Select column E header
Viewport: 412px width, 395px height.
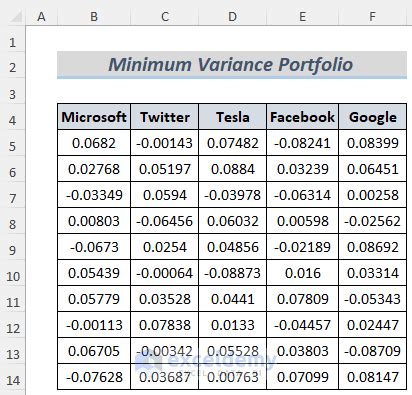pos(303,17)
